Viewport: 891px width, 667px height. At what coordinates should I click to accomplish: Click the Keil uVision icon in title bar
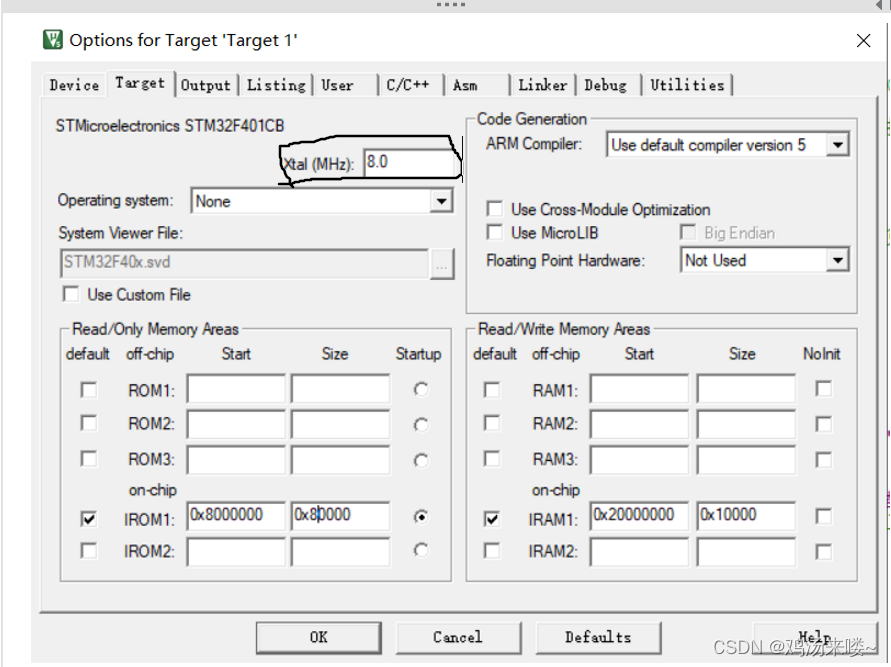point(53,40)
